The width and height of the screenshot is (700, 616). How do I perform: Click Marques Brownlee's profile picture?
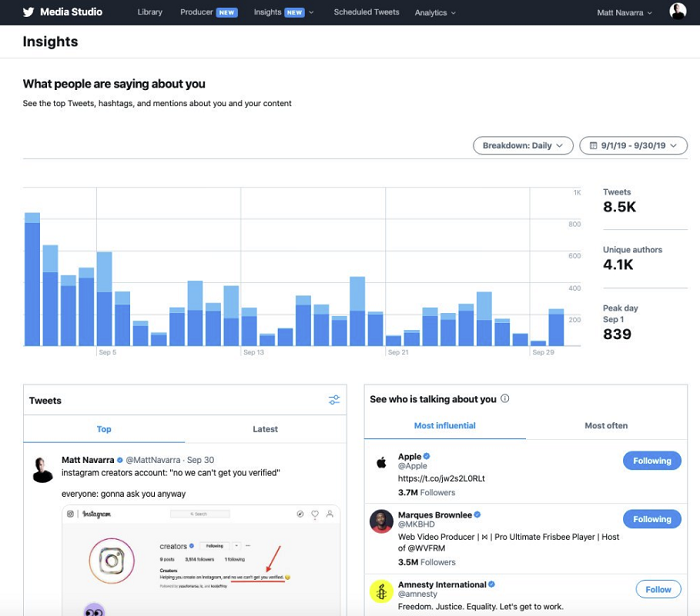pos(381,520)
